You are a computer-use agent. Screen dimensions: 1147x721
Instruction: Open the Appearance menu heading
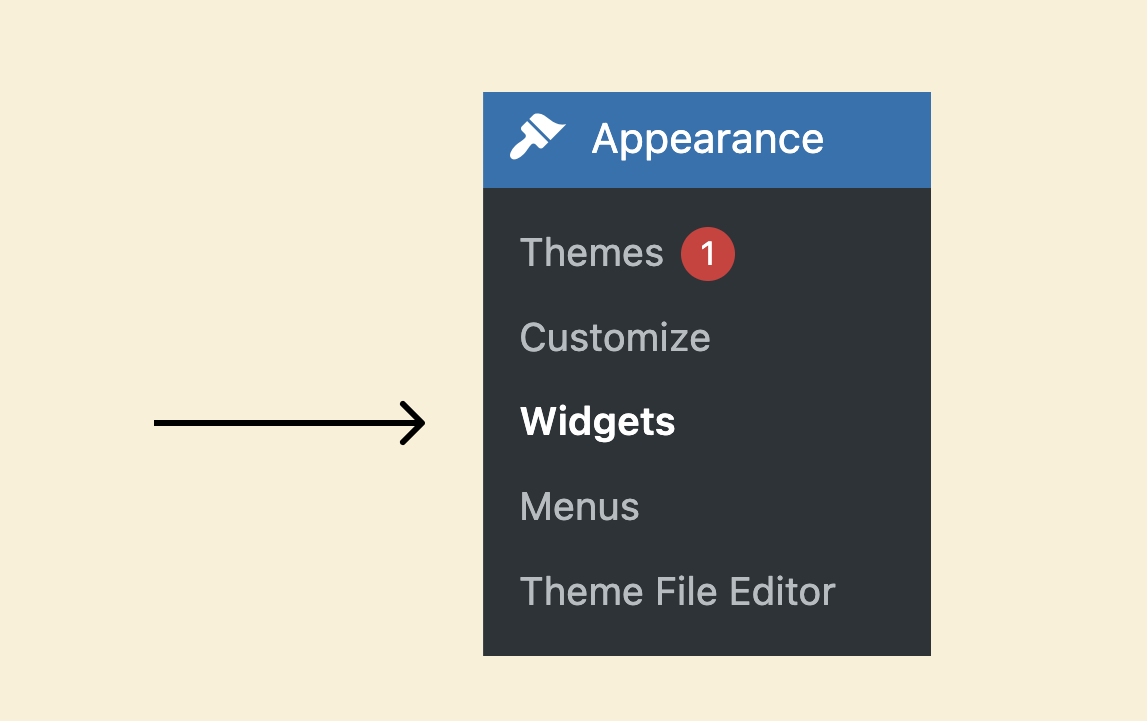707,140
